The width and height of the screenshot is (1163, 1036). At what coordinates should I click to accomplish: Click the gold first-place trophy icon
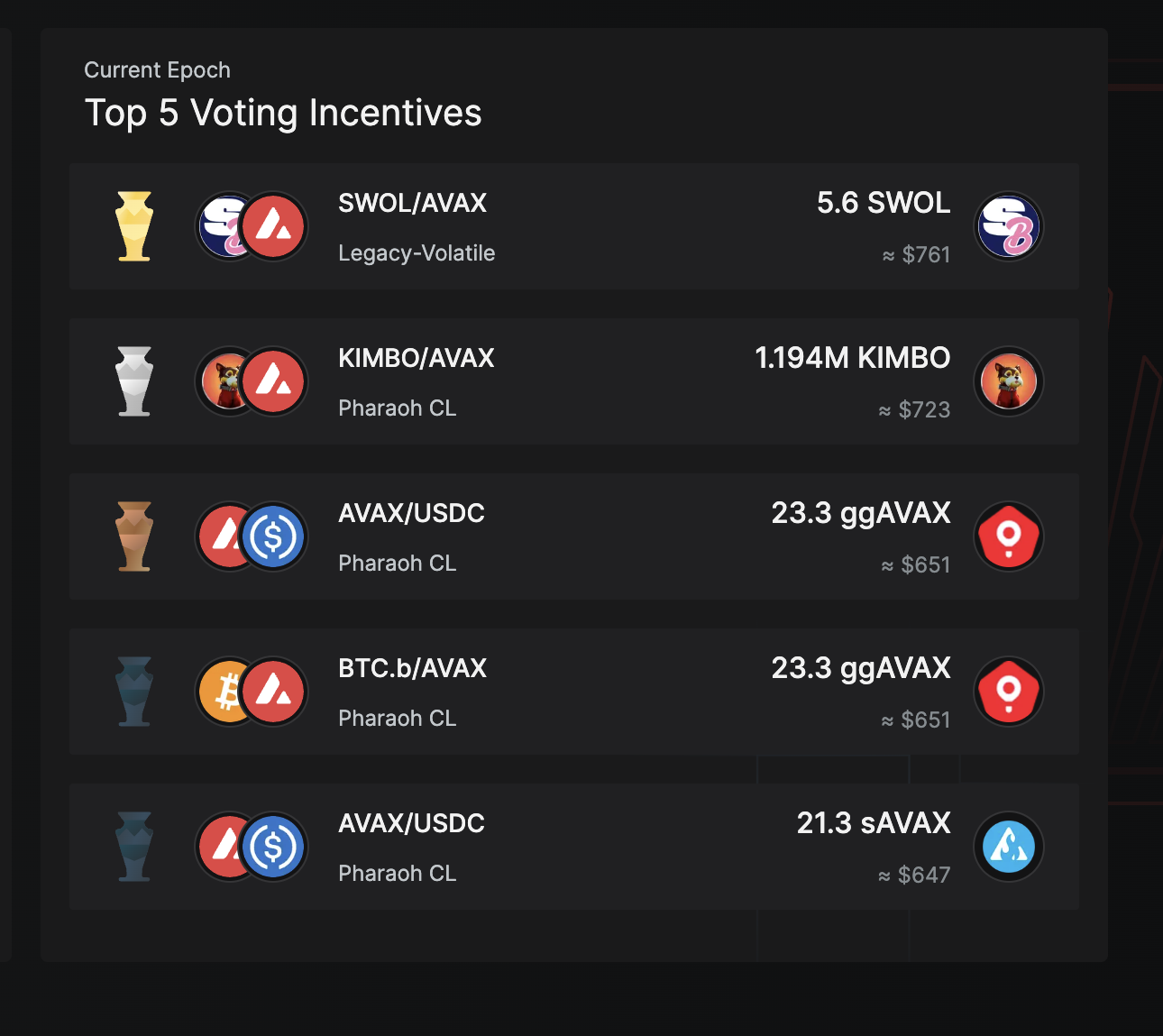tap(134, 226)
